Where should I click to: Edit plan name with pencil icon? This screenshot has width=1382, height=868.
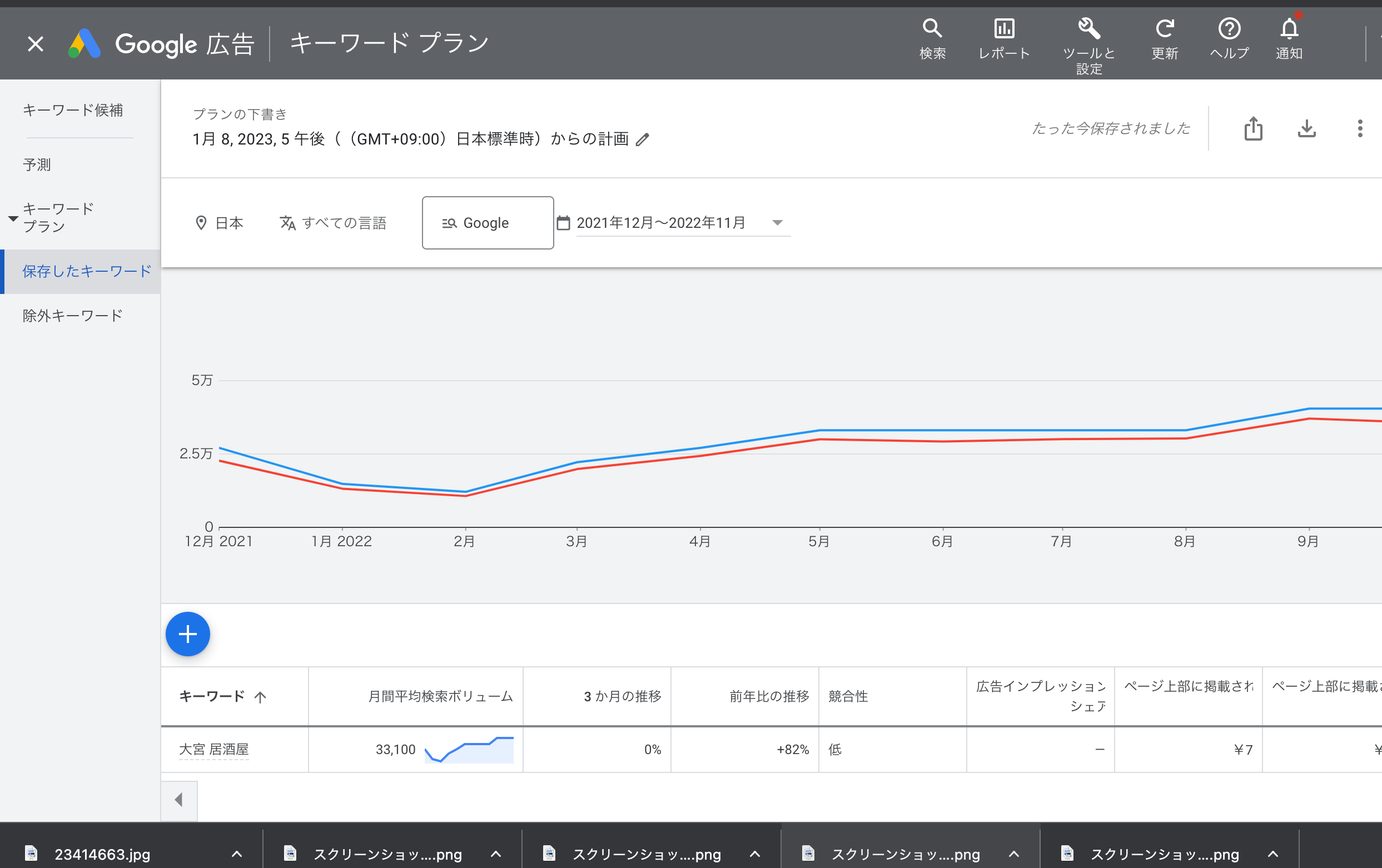pos(643,139)
